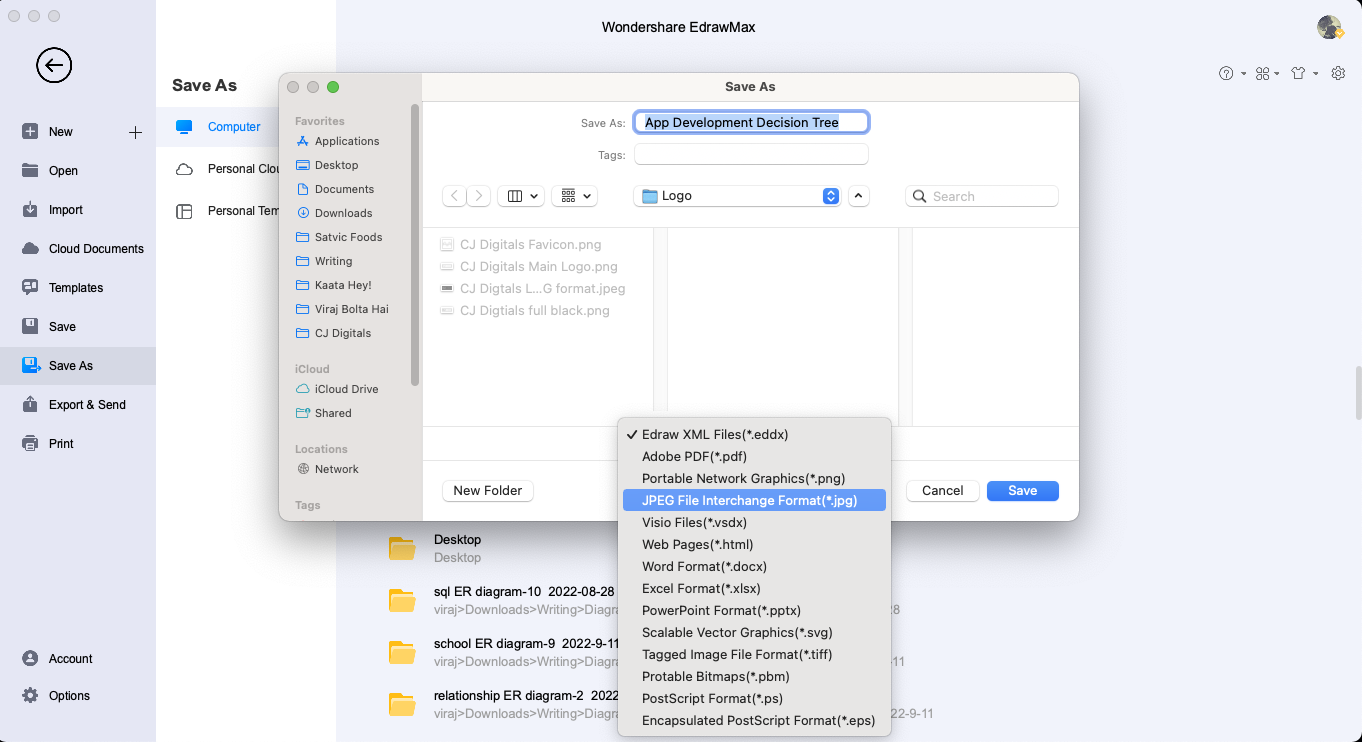Screen dimensions: 1362x742
Task: Click the Personal Cloud icon
Action: pos(184,169)
